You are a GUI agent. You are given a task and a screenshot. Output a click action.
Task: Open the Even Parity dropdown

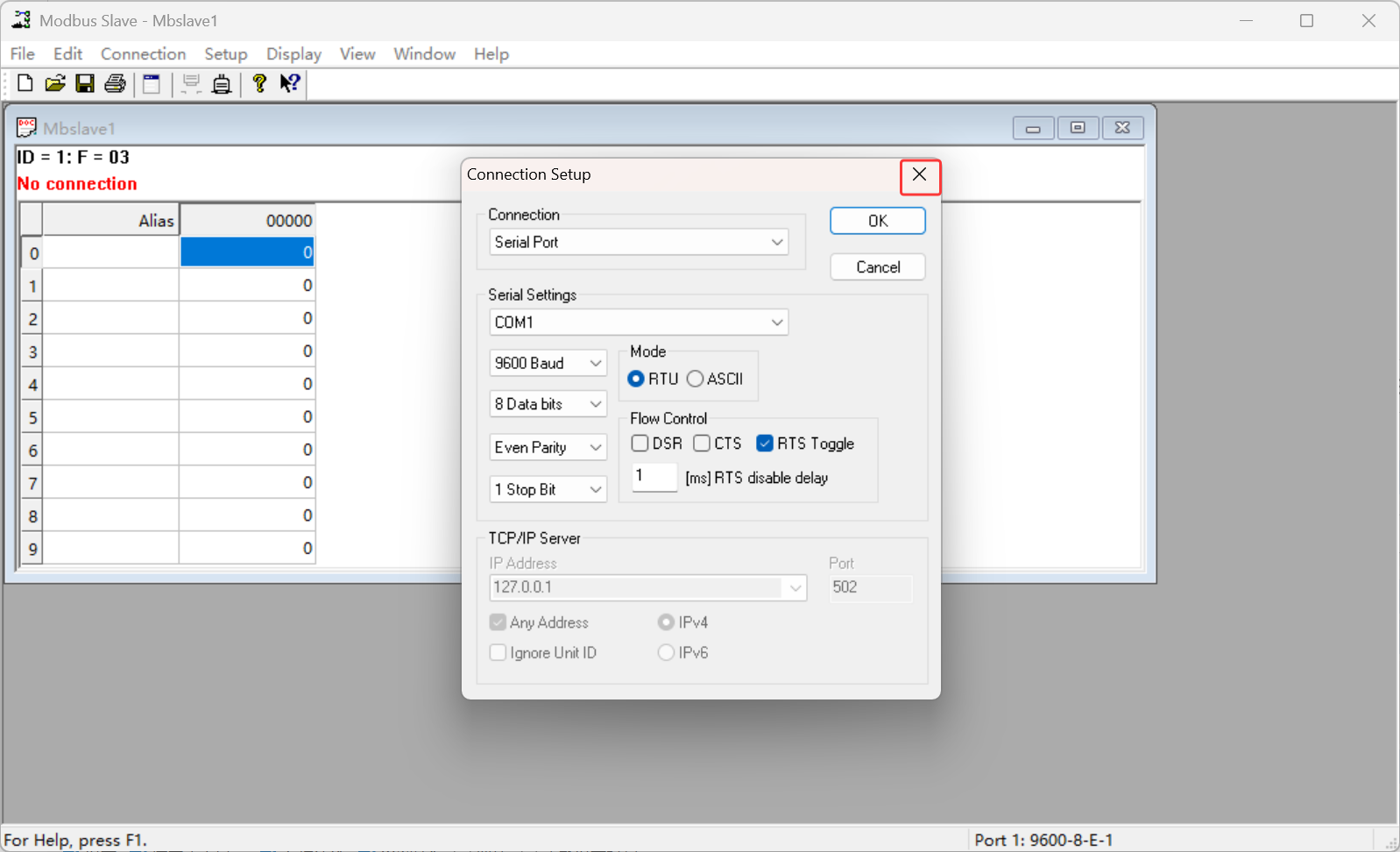(548, 447)
